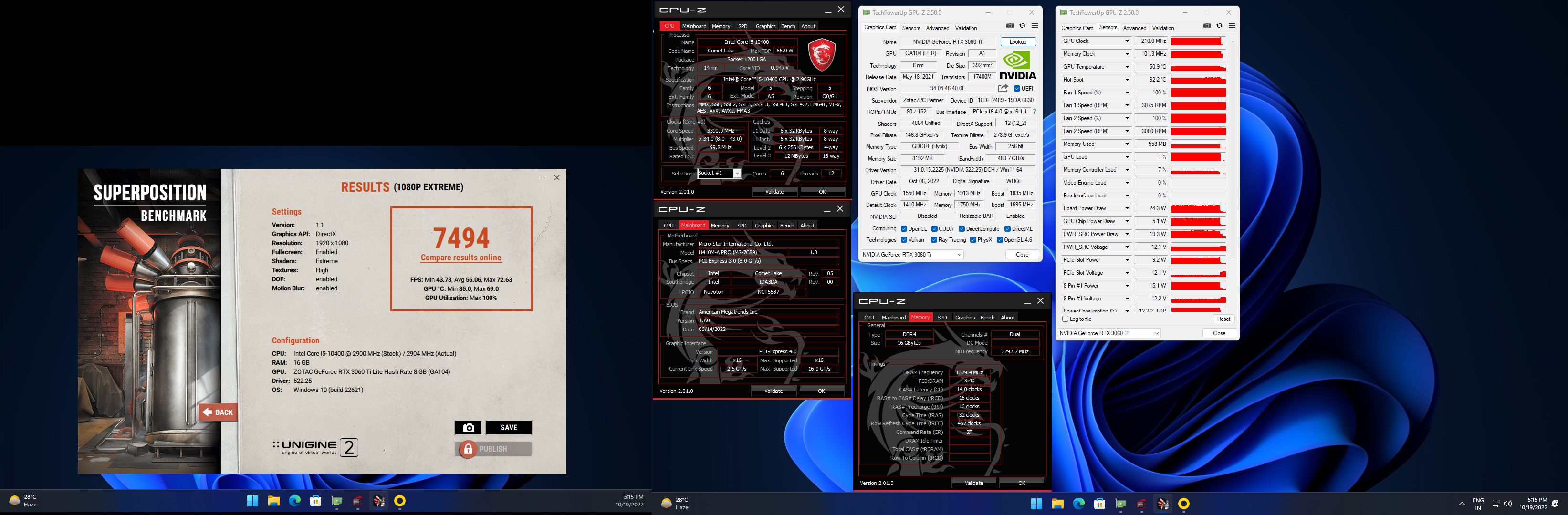Viewport: 1568px width, 515px height.
Task: Show hidden system tray icons chevron
Action: (1462, 504)
